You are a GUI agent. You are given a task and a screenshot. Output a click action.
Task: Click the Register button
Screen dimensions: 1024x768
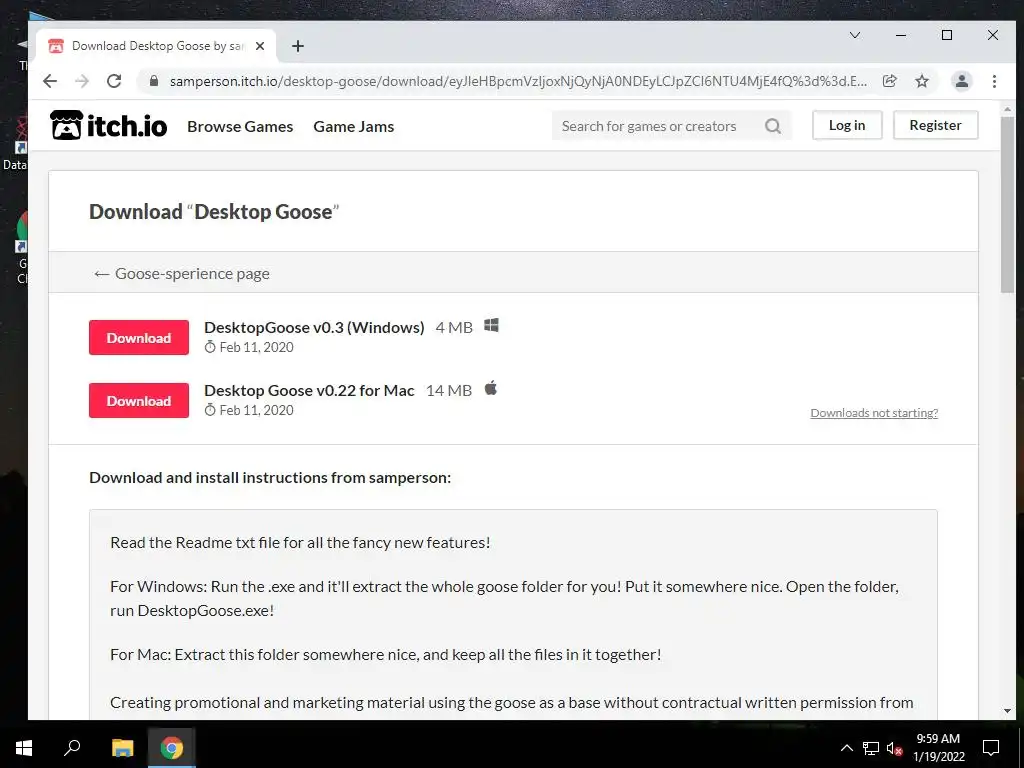click(935, 125)
